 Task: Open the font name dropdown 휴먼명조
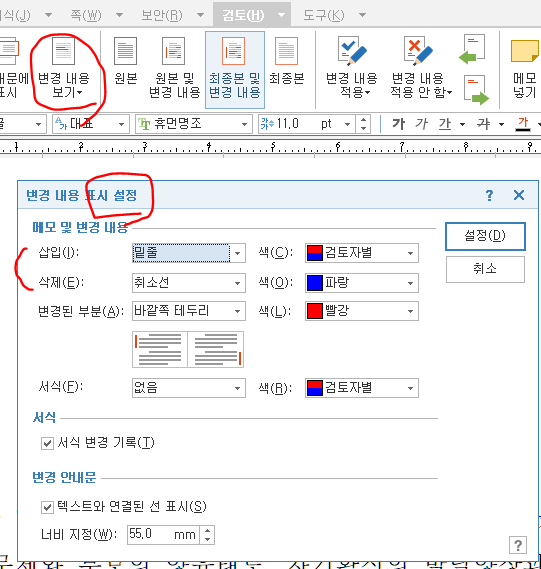pyautogui.click(x=194, y=124)
